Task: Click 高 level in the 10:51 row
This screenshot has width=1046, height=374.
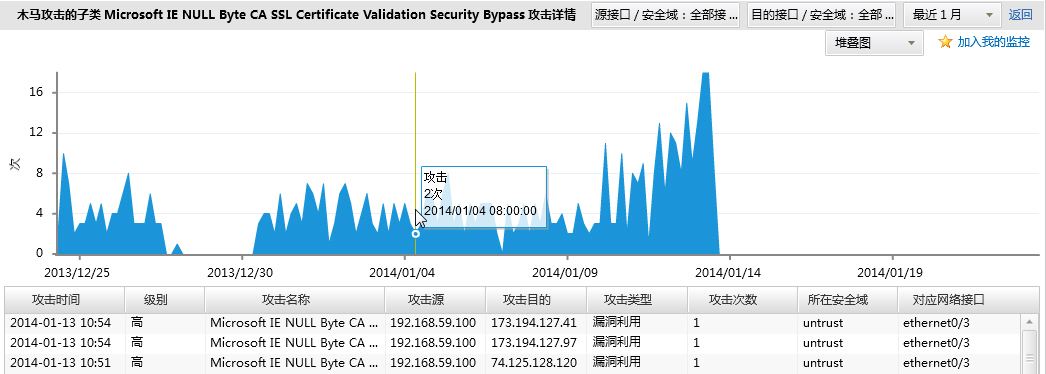Action: pos(137,362)
